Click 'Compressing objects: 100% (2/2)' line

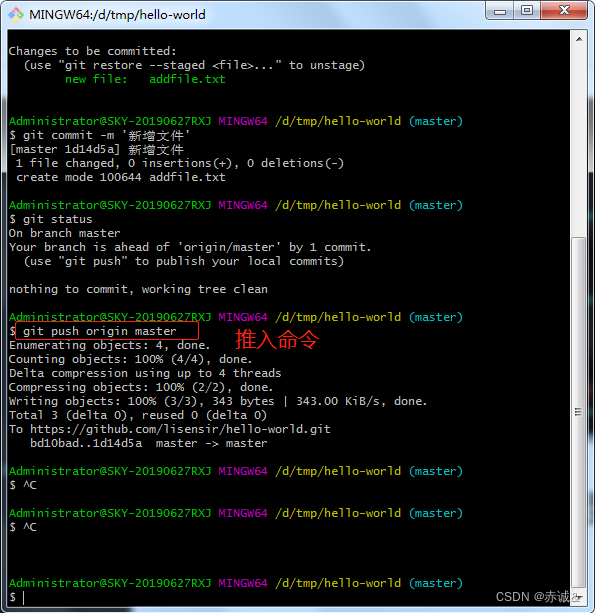141,387
